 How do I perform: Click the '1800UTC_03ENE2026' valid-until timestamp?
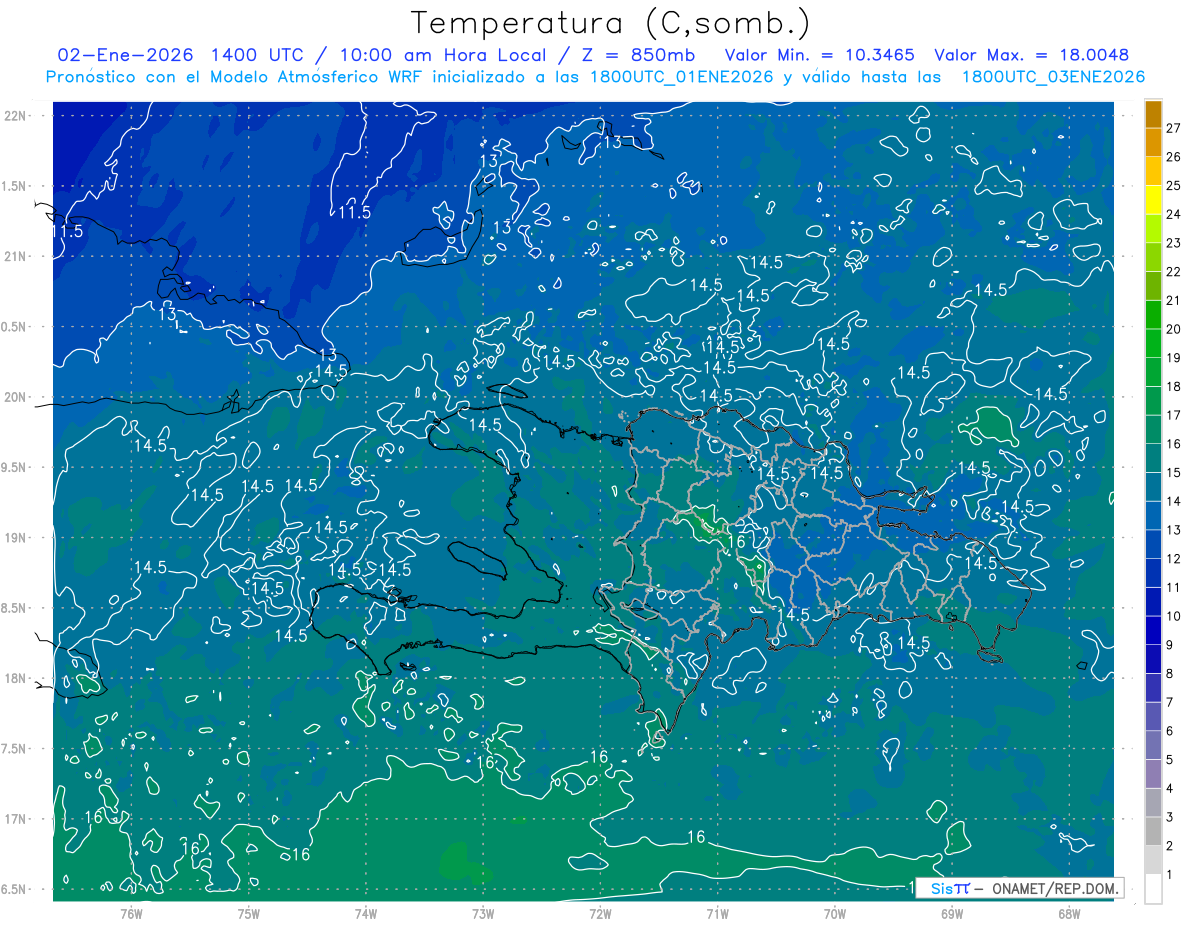click(1053, 77)
